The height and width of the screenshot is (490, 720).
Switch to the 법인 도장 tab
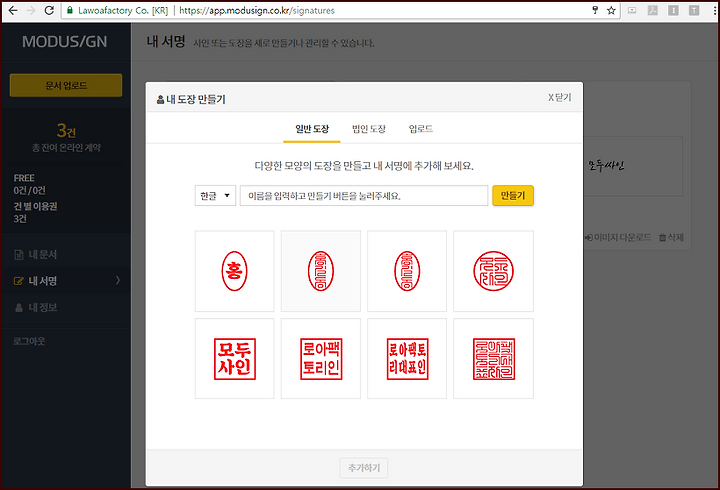[x=369, y=129]
